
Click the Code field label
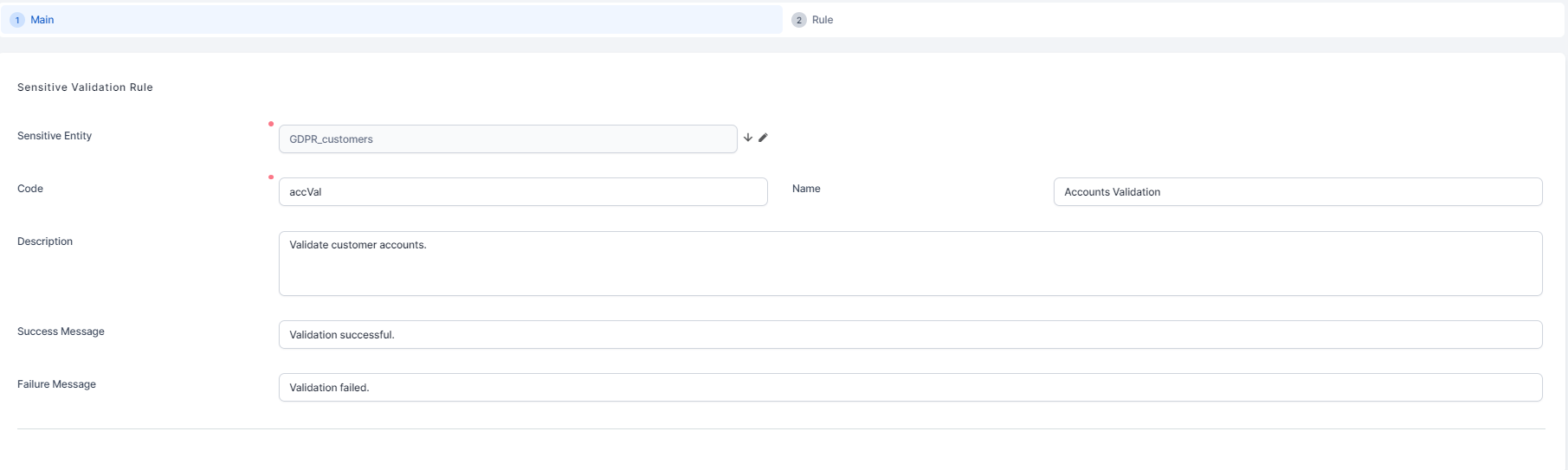tap(30, 189)
